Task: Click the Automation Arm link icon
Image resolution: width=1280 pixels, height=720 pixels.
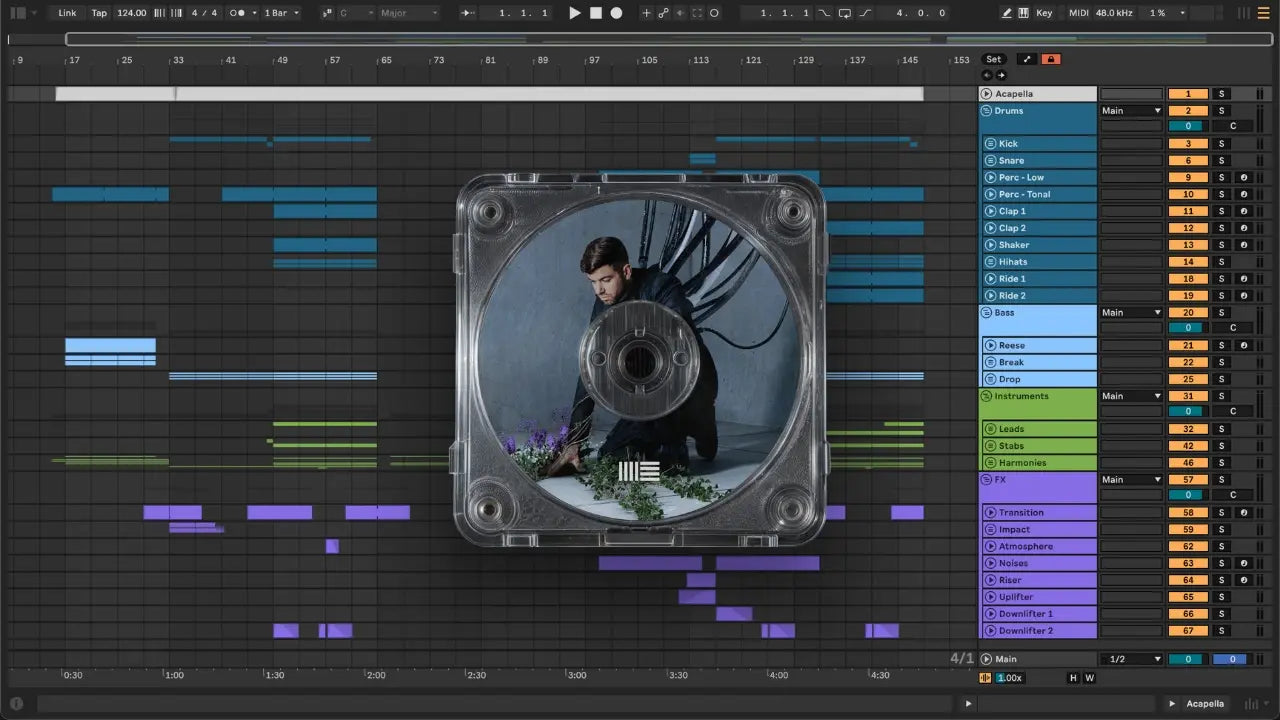Action: [663, 13]
